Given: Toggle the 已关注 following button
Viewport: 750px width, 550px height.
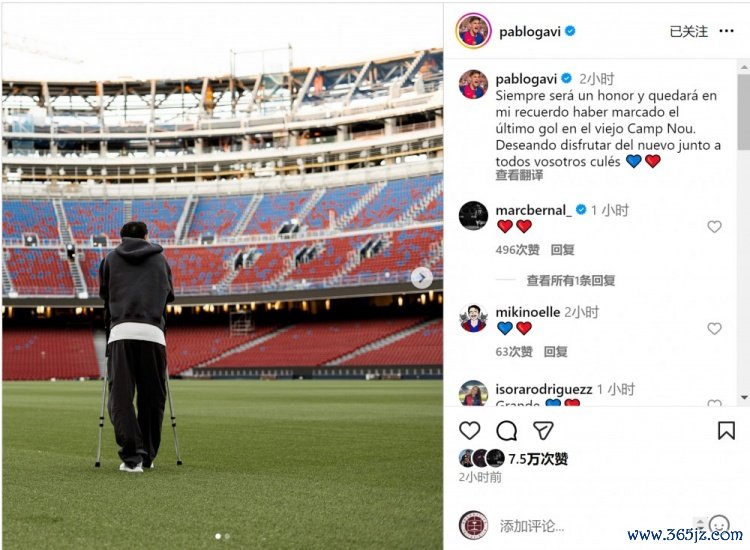Looking at the screenshot, I should [x=688, y=32].
